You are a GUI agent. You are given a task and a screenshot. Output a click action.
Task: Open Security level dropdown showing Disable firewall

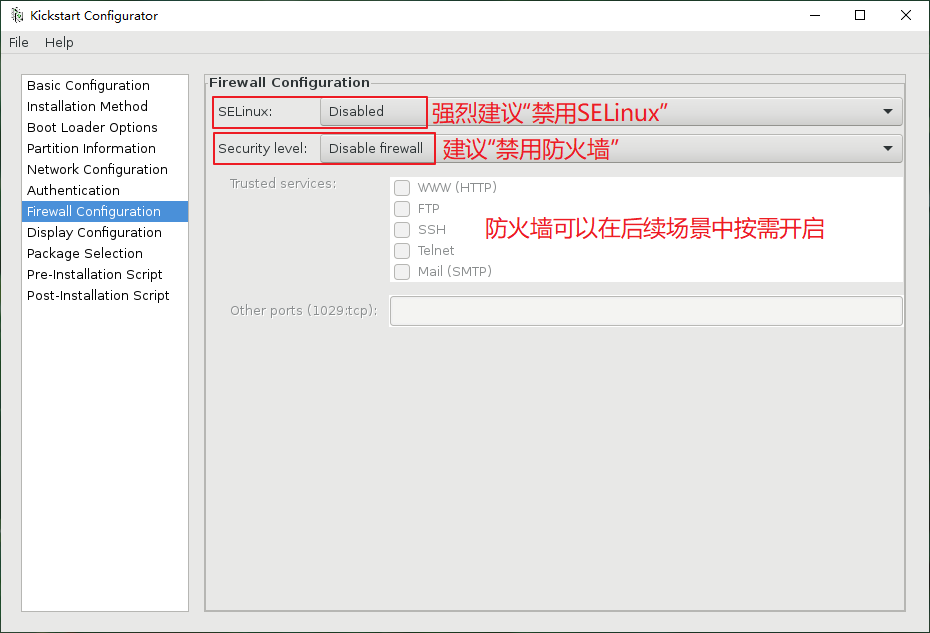tap(611, 148)
